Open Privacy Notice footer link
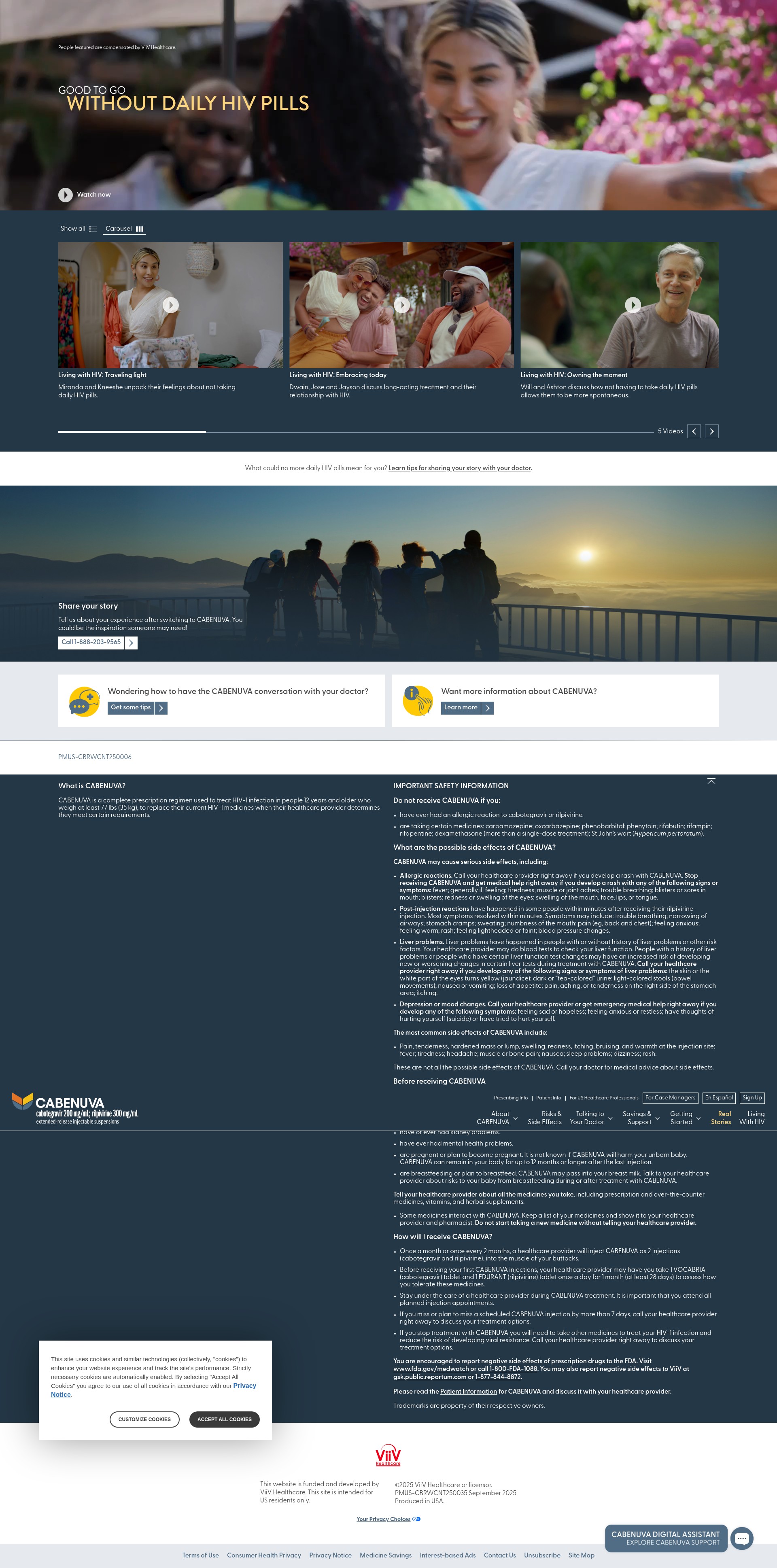This screenshot has height=1568, width=777. pos(330,1555)
